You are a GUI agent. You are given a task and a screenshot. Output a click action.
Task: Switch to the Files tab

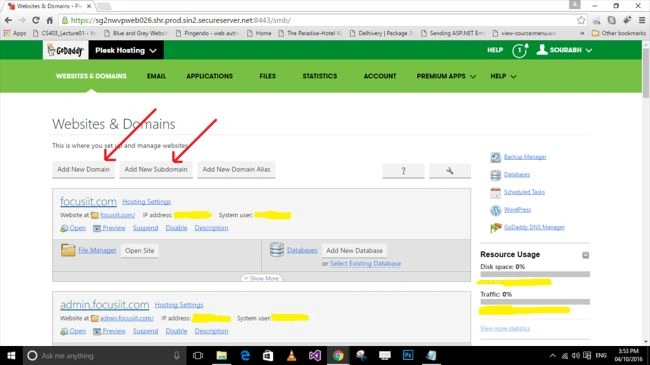tap(267, 76)
